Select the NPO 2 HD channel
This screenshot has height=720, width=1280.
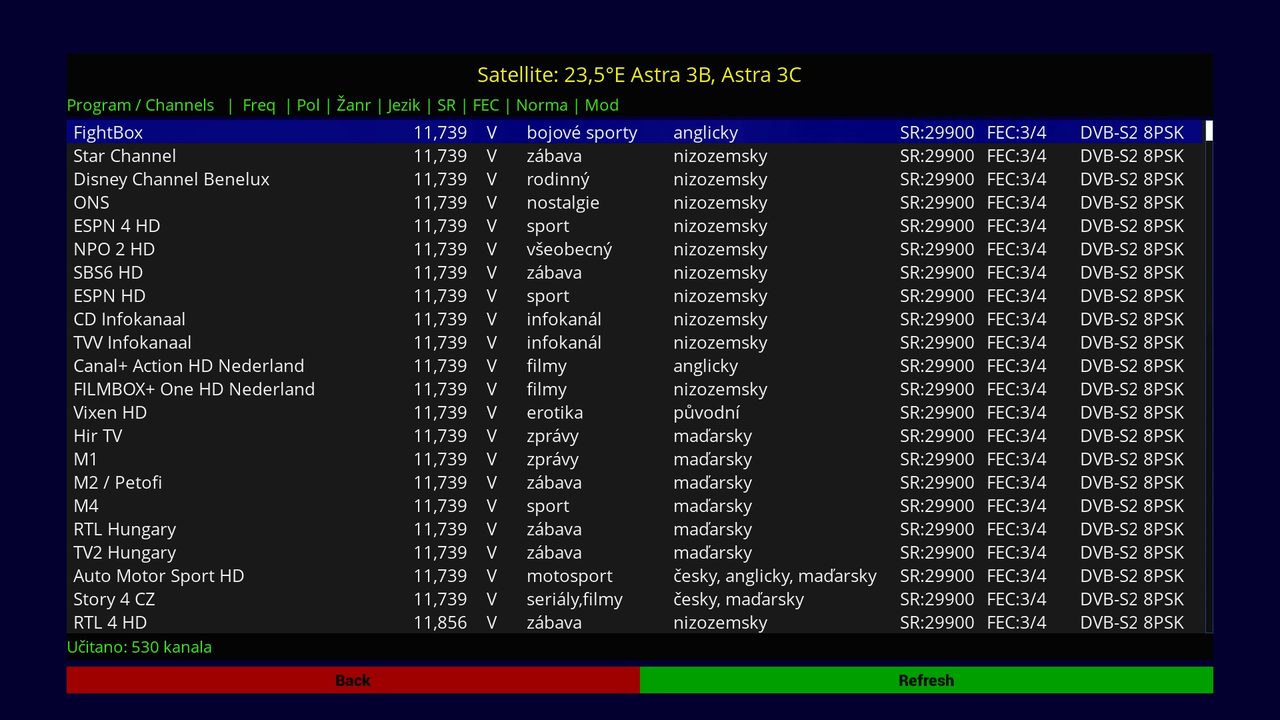coord(635,249)
